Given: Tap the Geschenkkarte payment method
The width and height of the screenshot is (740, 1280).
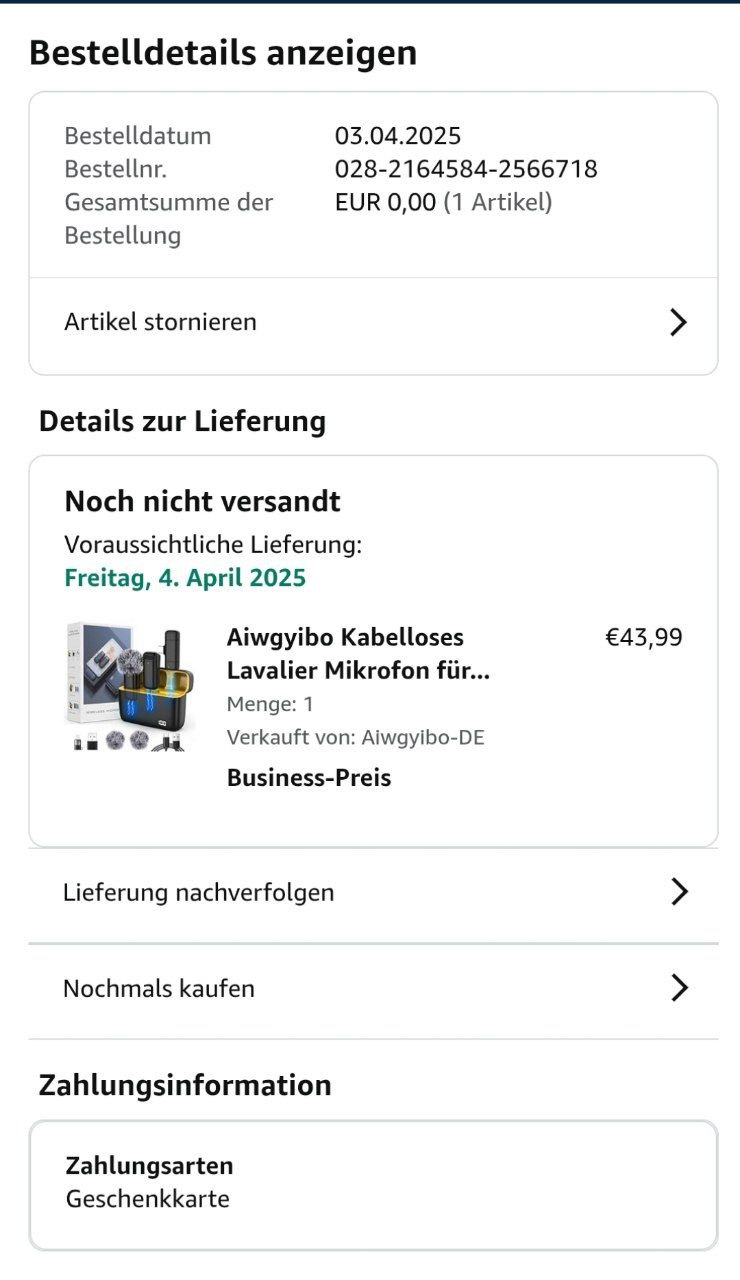Looking at the screenshot, I should 148,1199.
